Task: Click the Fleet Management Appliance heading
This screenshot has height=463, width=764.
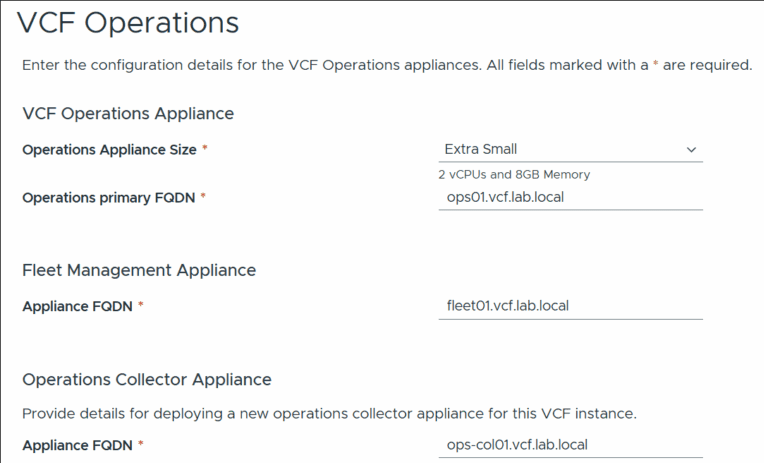Action: point(139,270)
